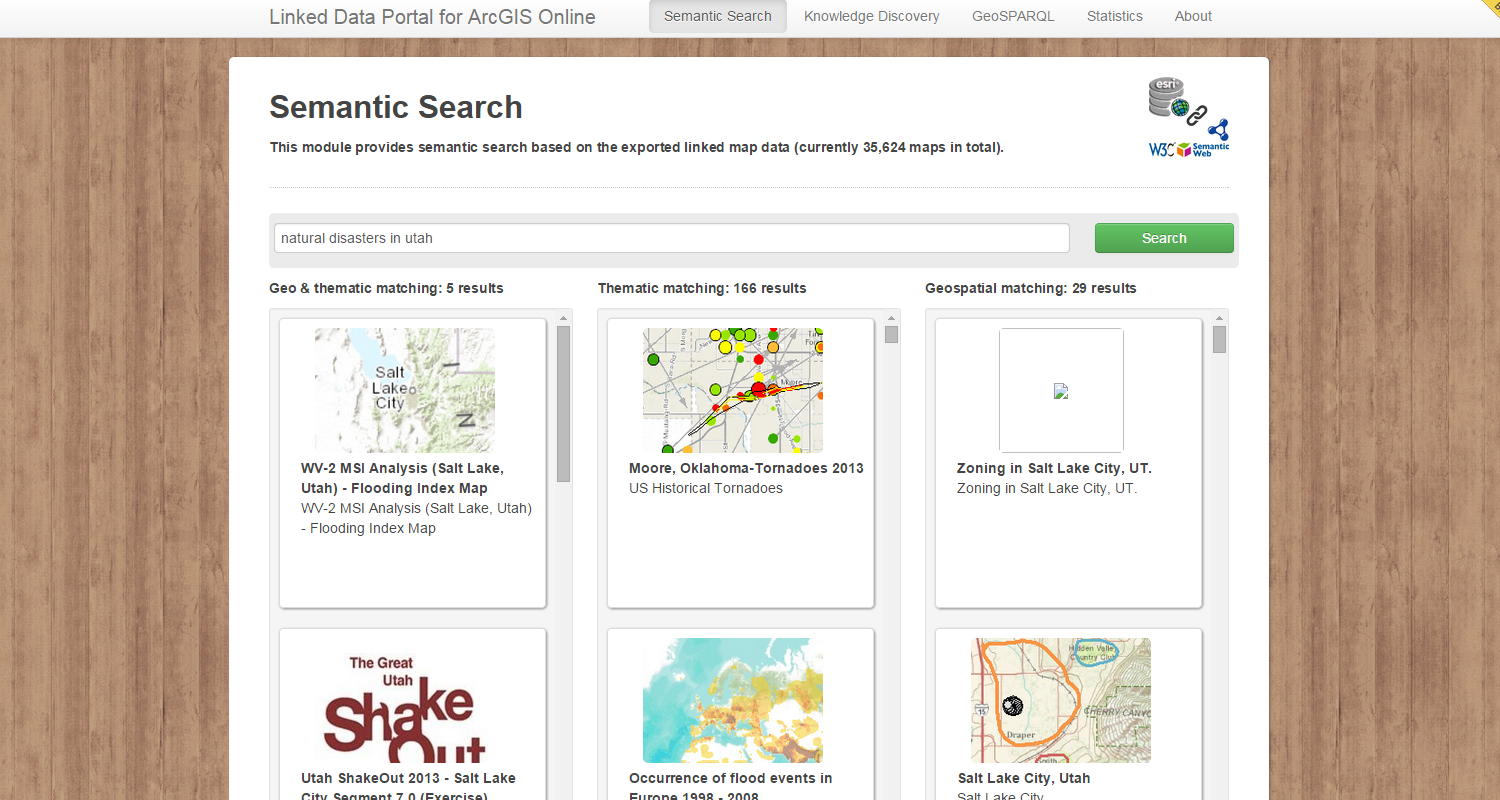Click the Esri linked data logo icon
This screenshot has width=1500, height=800.
click(1177, 102)
